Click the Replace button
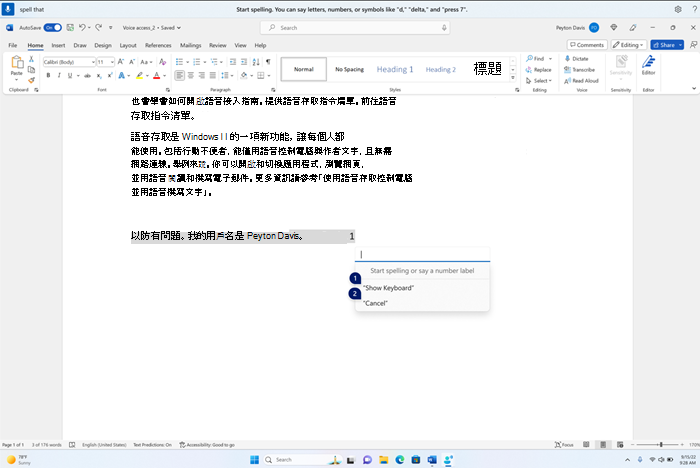Screen dimensions: 700x468 538,70
